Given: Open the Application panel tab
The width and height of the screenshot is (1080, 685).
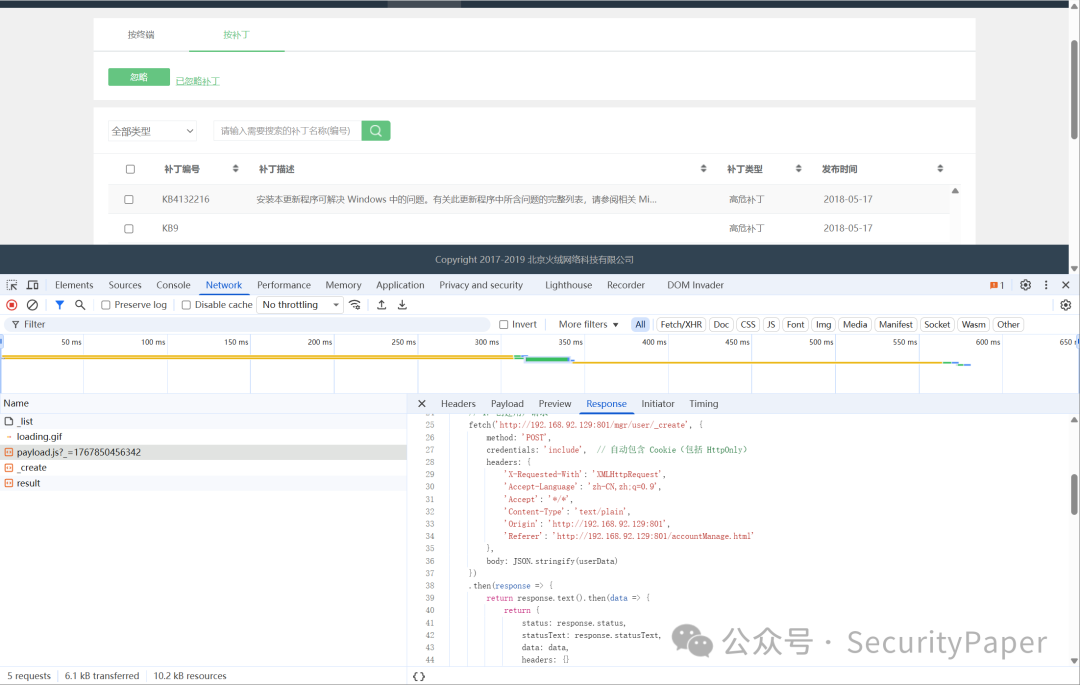Looking at the screenshot, I should click(x=400, y=285).
